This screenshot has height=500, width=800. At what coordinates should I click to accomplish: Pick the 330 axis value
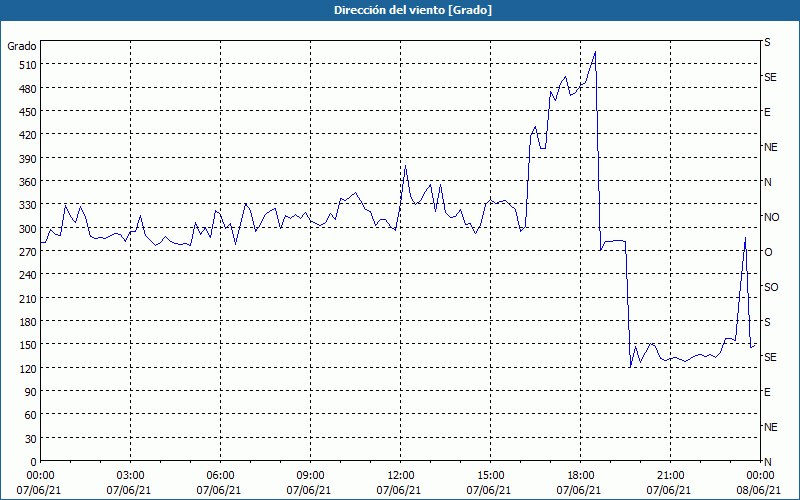click(28, 205)
